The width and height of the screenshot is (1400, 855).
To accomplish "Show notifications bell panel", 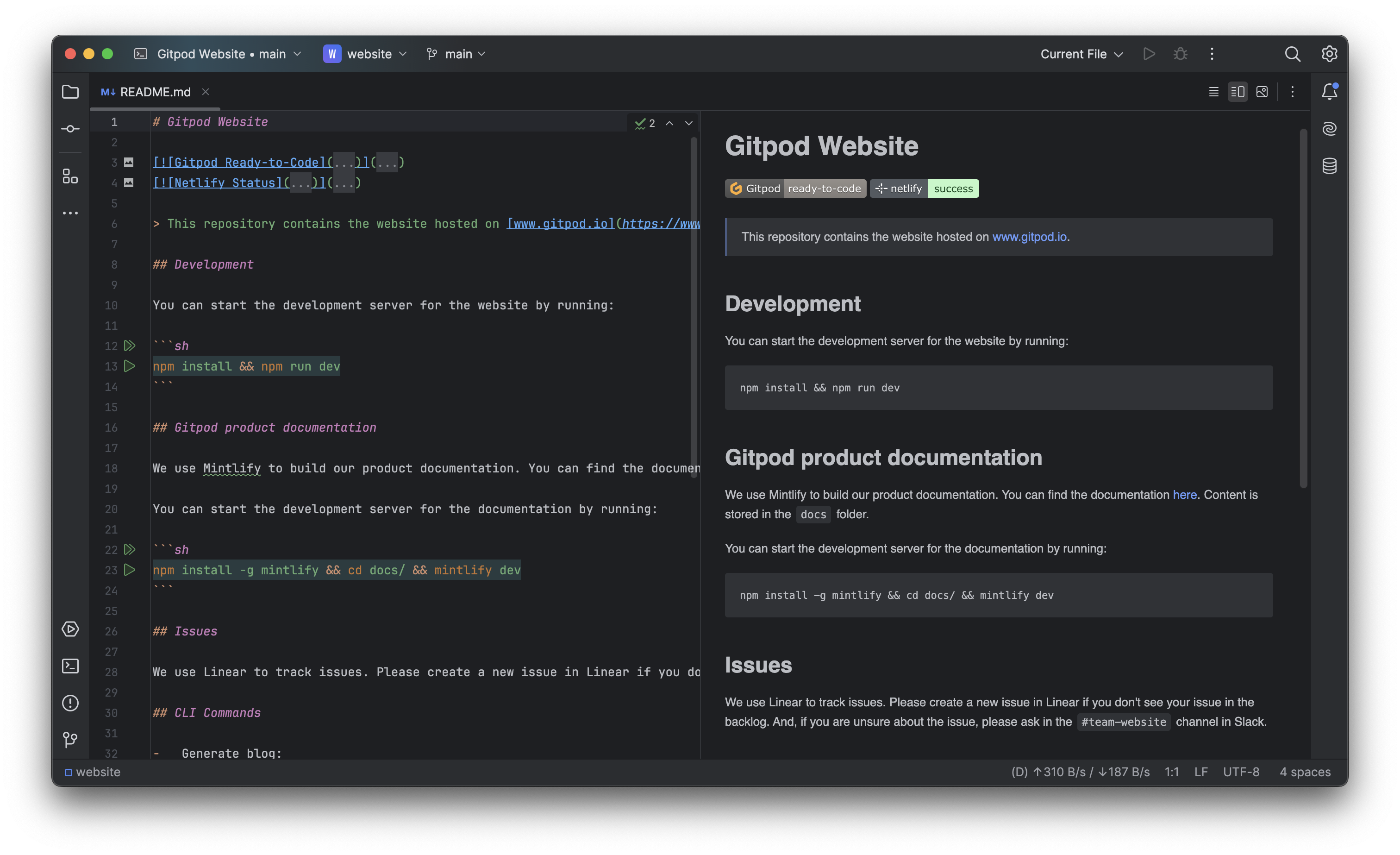I will tap(1329, 92).
